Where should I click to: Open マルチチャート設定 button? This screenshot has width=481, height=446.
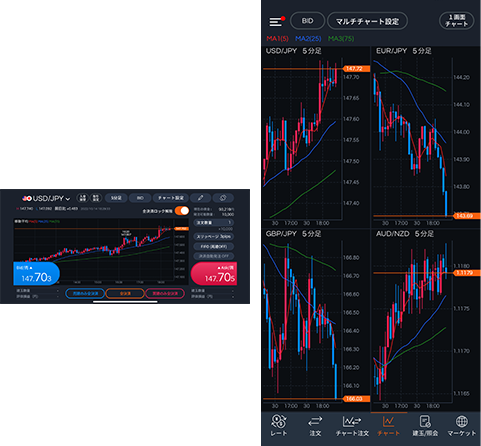[x=367, y=21]
